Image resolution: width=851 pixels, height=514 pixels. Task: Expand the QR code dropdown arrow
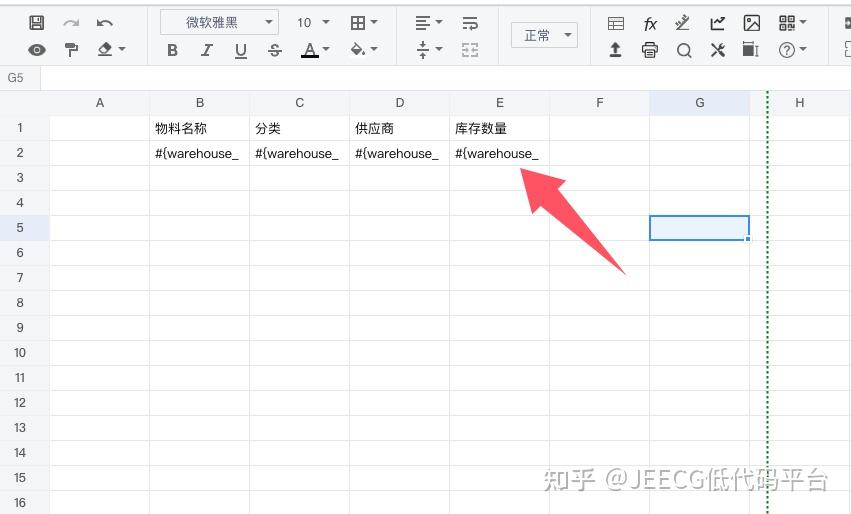coord(803,22)
